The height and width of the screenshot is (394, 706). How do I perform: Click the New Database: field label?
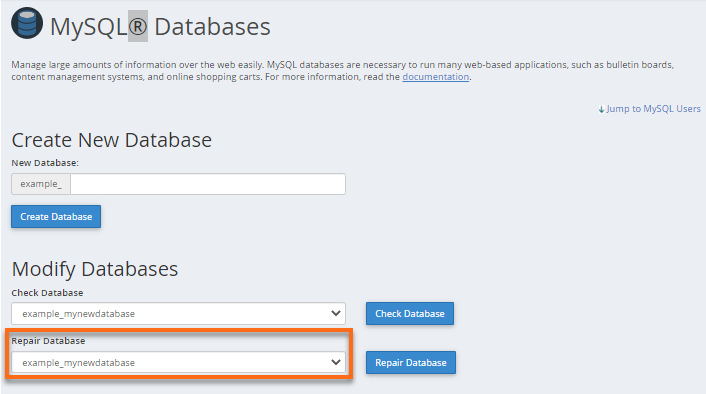click(x=45, y=163)
